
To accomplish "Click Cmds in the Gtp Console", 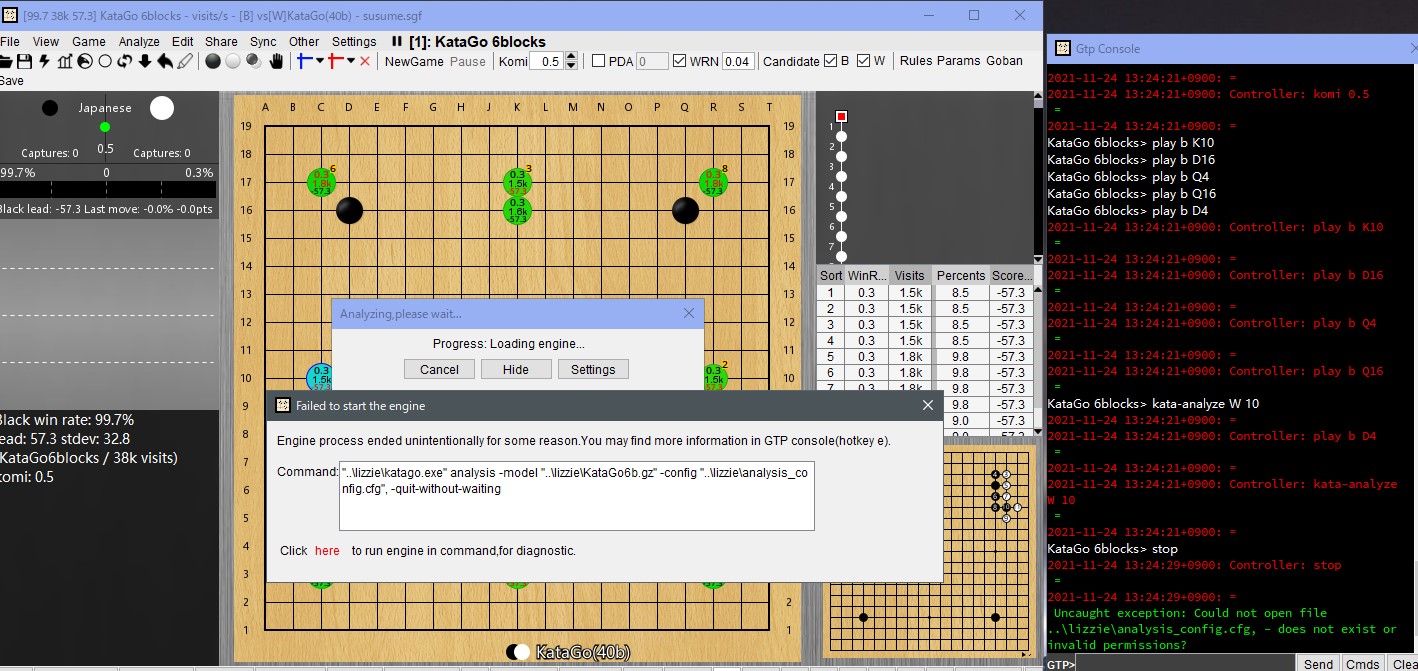I will coord(1362,664).
